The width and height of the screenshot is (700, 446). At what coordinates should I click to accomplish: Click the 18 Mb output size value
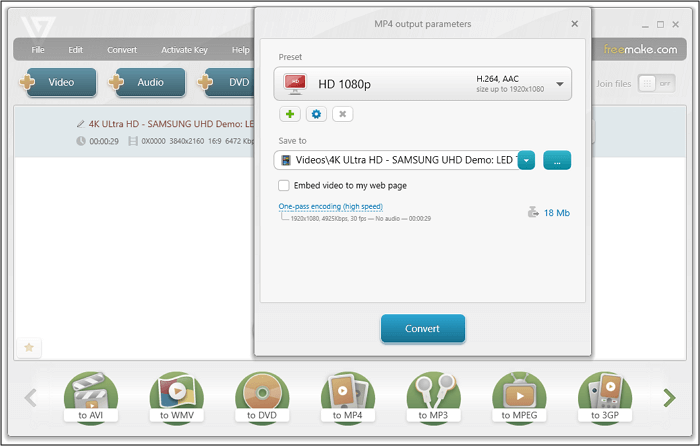557,213
